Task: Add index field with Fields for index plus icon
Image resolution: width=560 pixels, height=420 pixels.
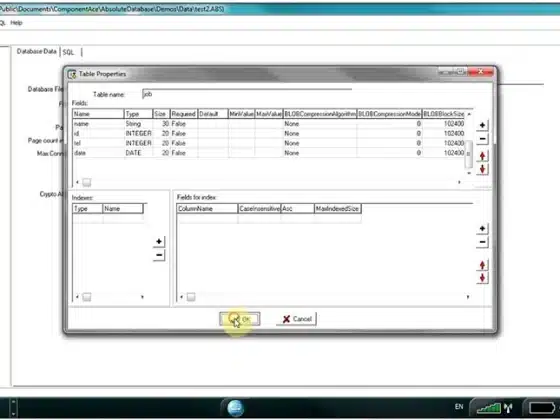Action: coord(482,229)
